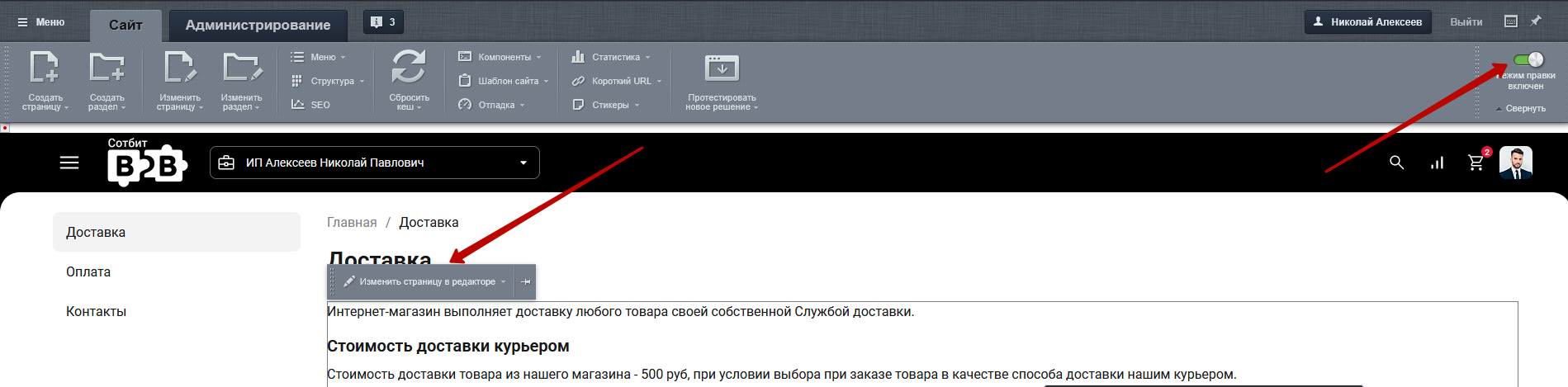Open Николай Алексеев user profile button

click(x=1367, y=22)
